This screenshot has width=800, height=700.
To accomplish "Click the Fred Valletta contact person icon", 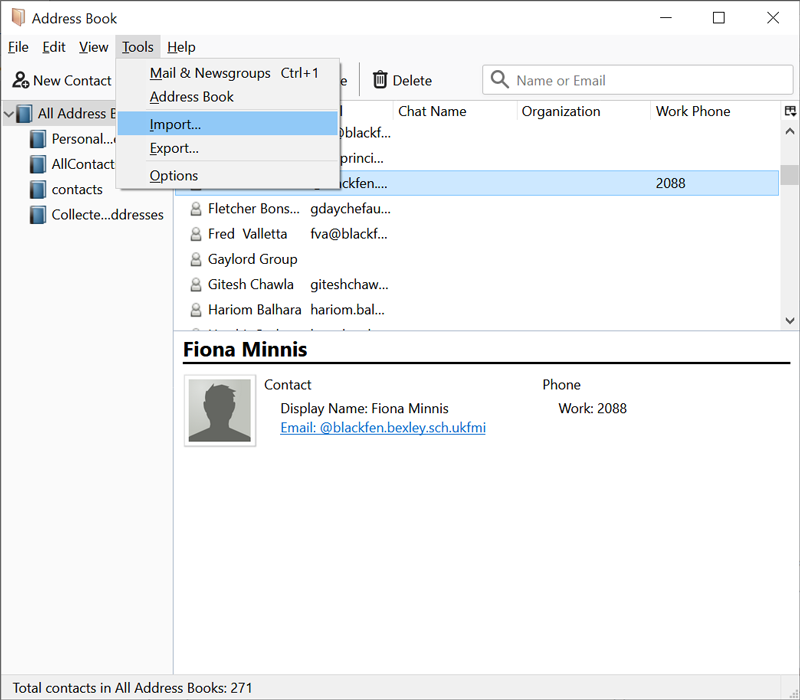I will [x=195, y=234].
